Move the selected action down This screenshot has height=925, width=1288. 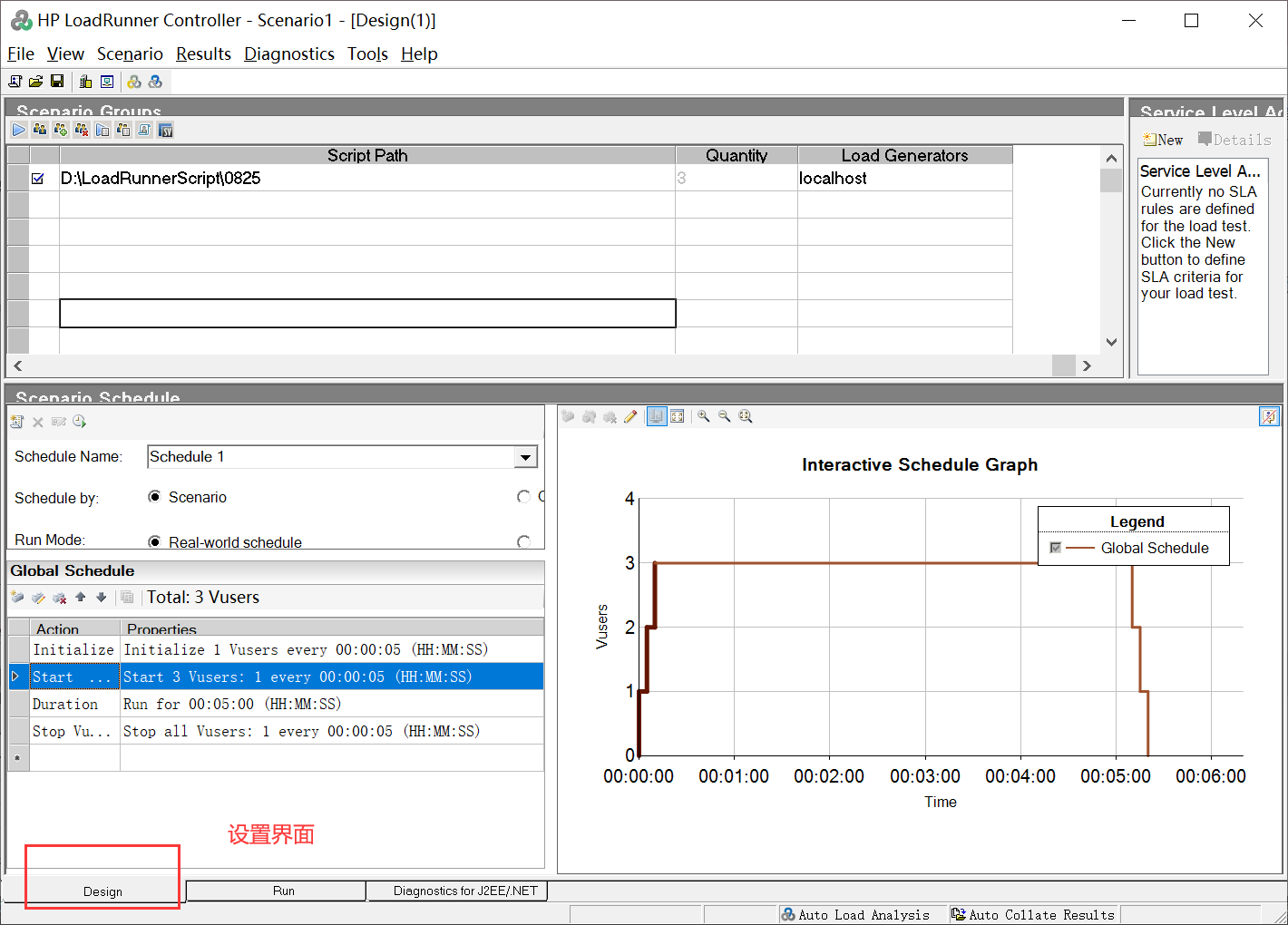[x=101, y=597]
